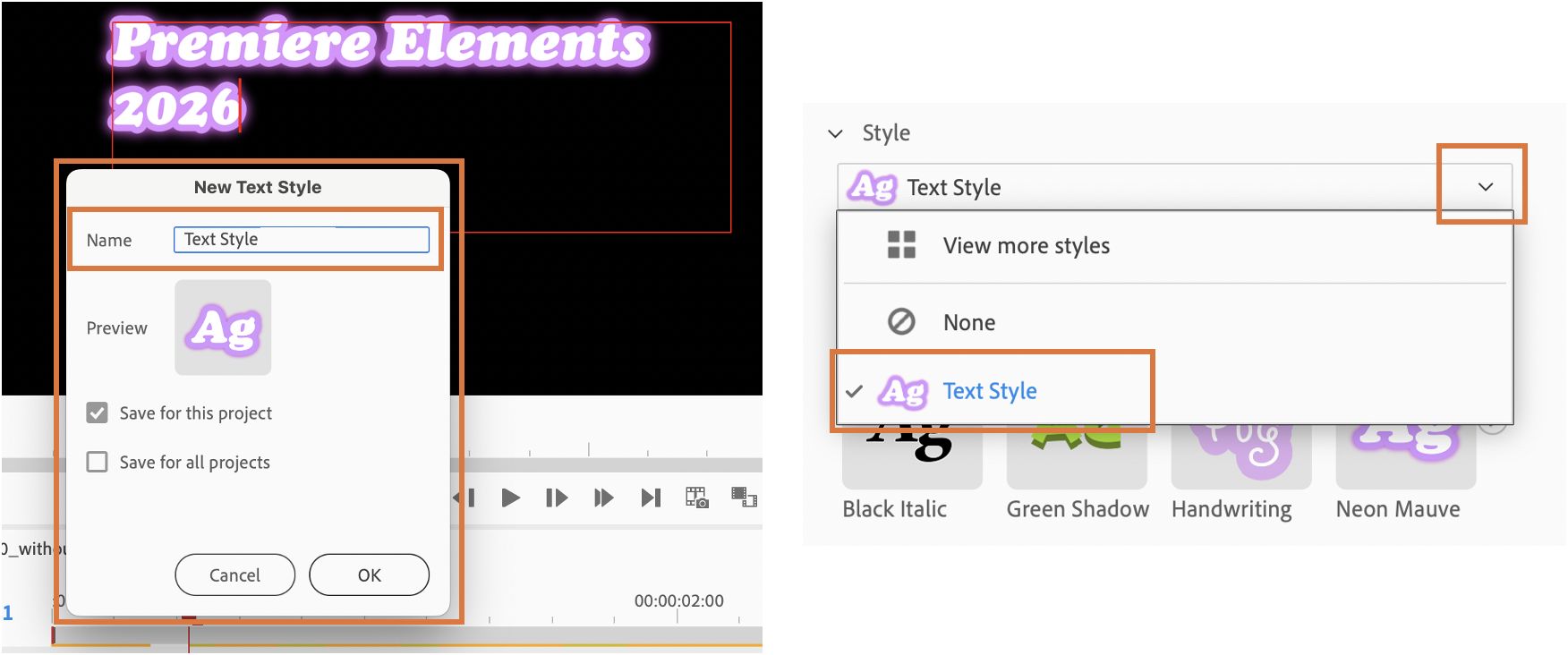Apply the Green Shadow style preset
This screenshot has height=655, width=1568.
[x=1077, y=456]
